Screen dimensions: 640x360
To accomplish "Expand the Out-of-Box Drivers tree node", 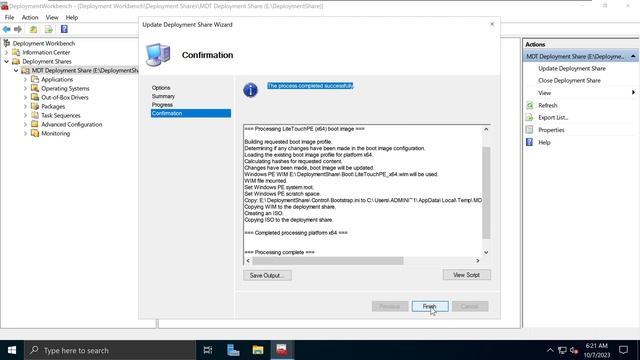I will point(25,97).
